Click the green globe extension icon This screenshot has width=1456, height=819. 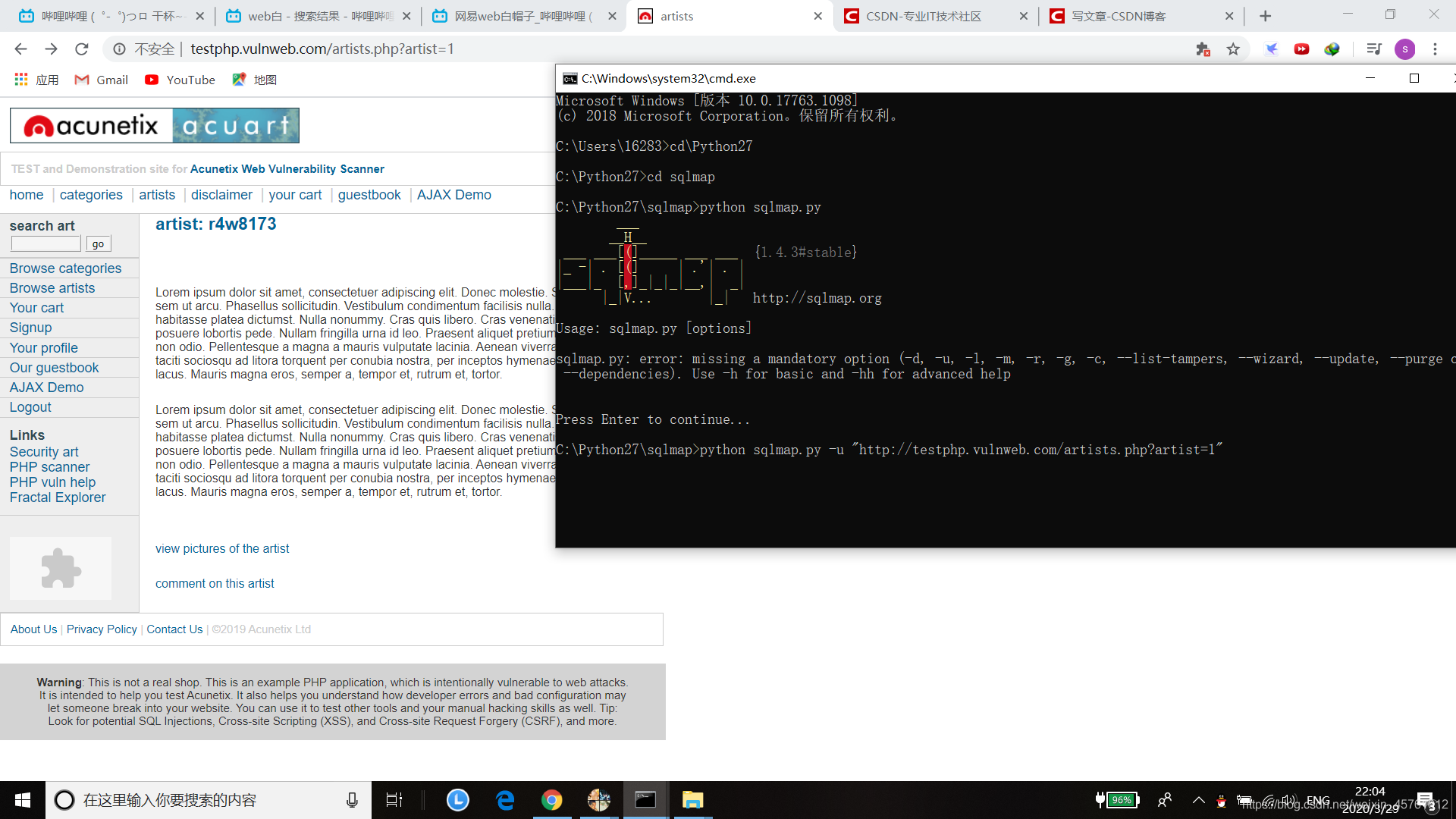[1332, 49]
